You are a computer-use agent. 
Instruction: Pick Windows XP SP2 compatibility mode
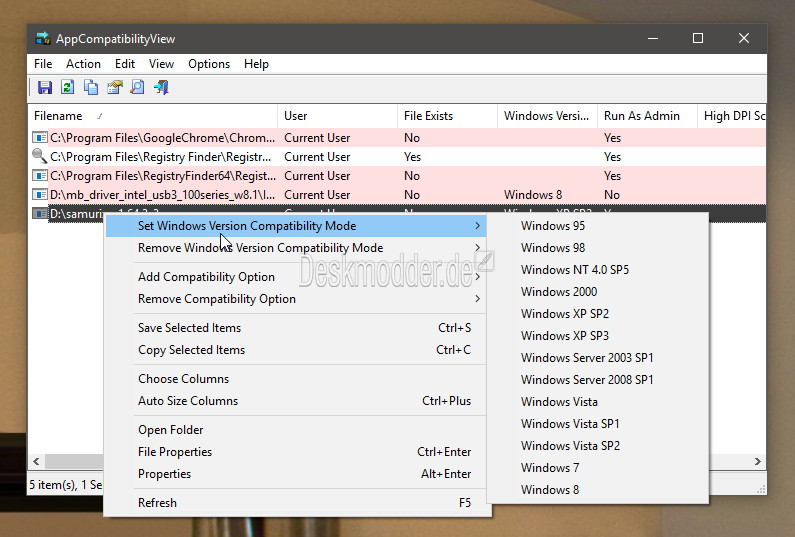coord(597,313)
